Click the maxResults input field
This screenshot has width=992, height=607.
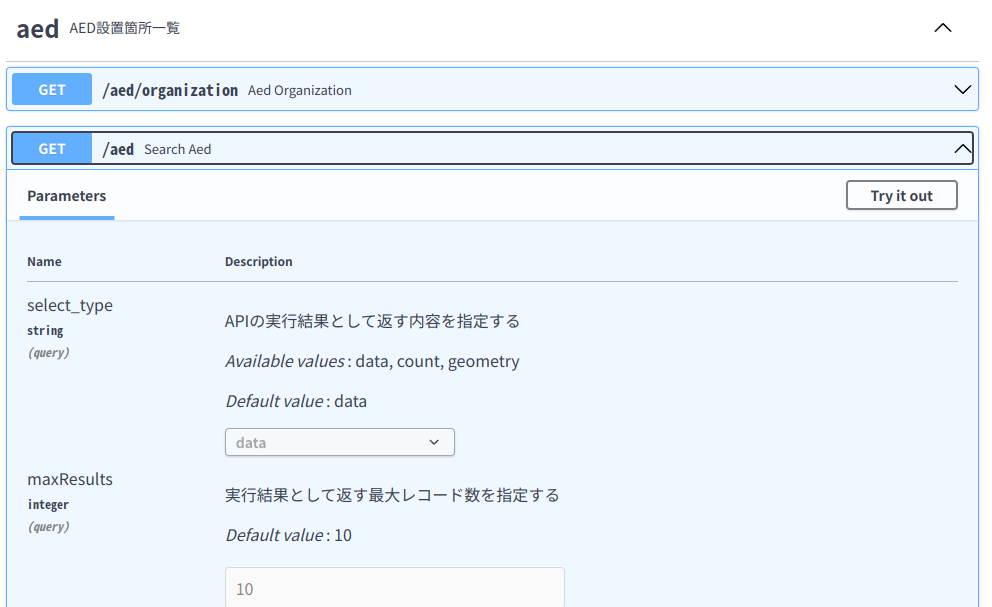point(394,589)
